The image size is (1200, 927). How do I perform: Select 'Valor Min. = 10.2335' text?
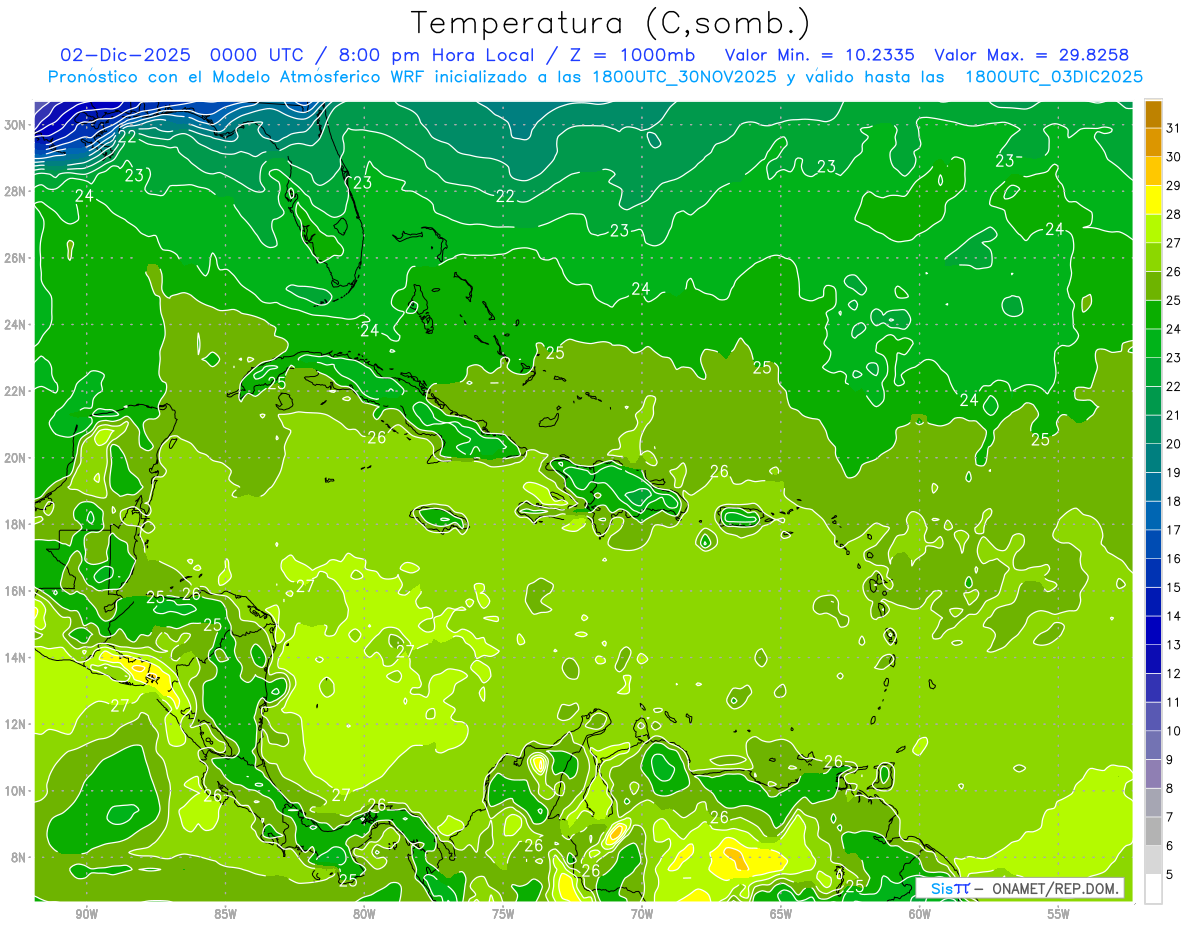coord(818,55)
